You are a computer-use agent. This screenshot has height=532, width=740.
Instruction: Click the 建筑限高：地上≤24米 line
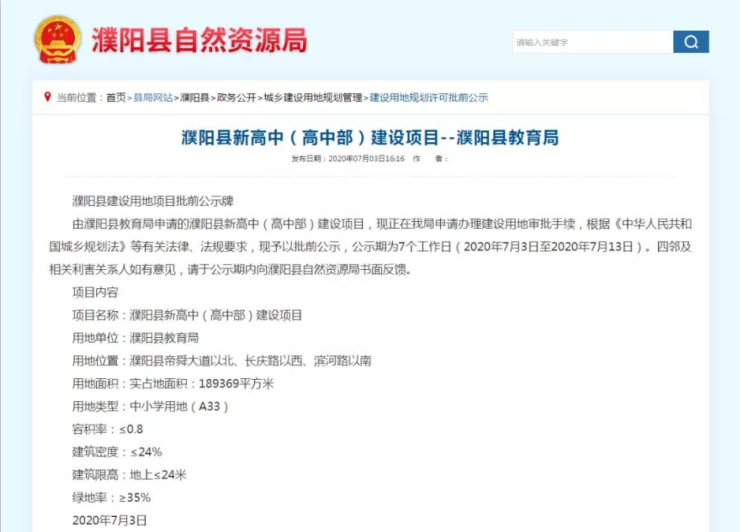click(x=129, y=474)
